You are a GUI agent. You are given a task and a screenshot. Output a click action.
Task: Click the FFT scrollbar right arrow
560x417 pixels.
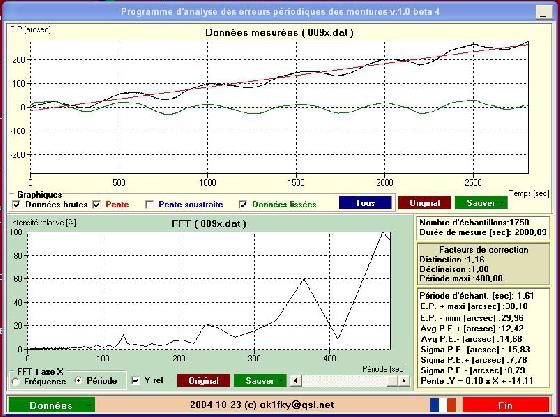tap(404, 381)
